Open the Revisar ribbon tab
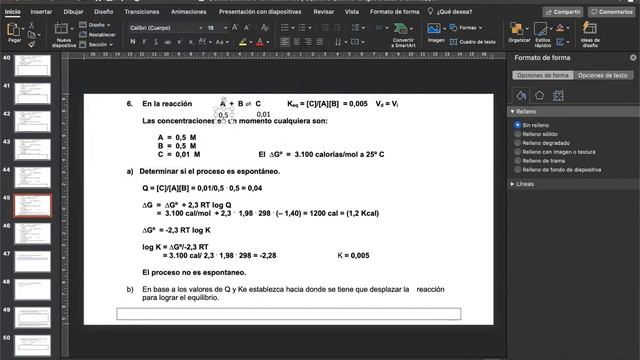This screenshot has width=640, height=360. [x=324, y=12]
